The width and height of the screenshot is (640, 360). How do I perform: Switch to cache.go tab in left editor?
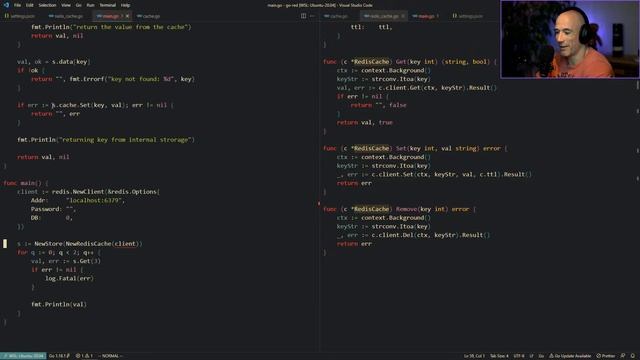149,16
